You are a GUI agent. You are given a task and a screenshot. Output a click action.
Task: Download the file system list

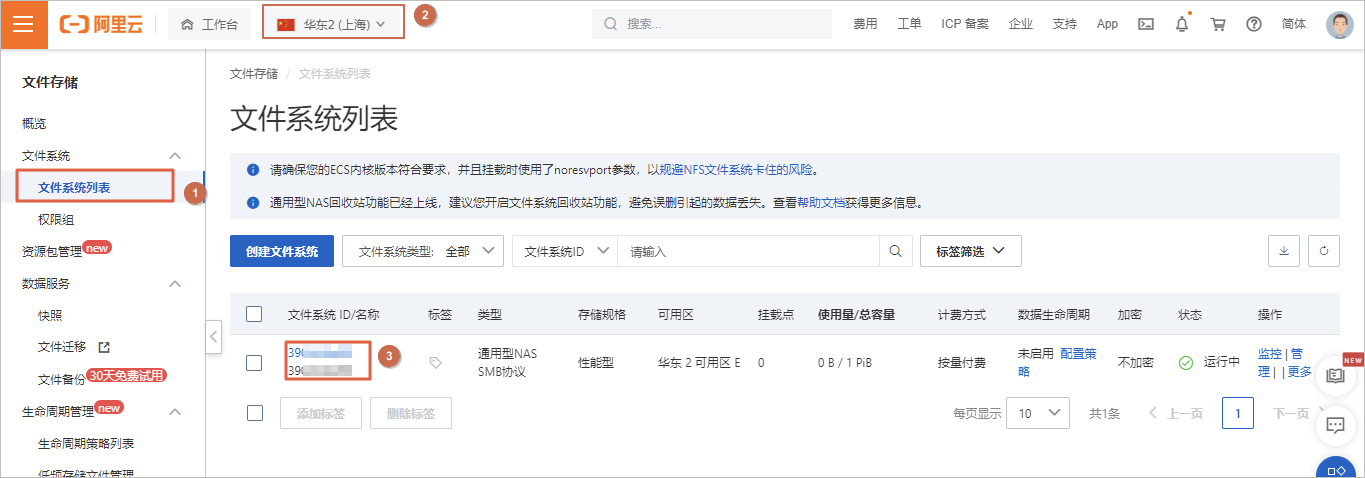[x=1284, y=252]
